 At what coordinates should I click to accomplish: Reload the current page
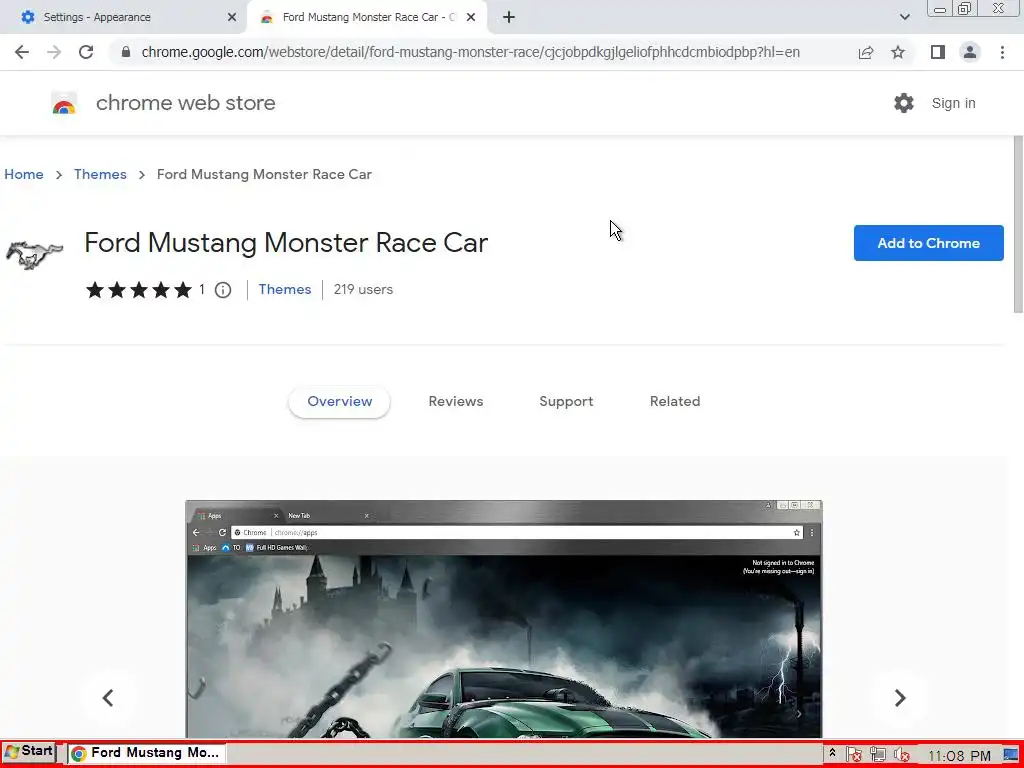click(86, 52)
